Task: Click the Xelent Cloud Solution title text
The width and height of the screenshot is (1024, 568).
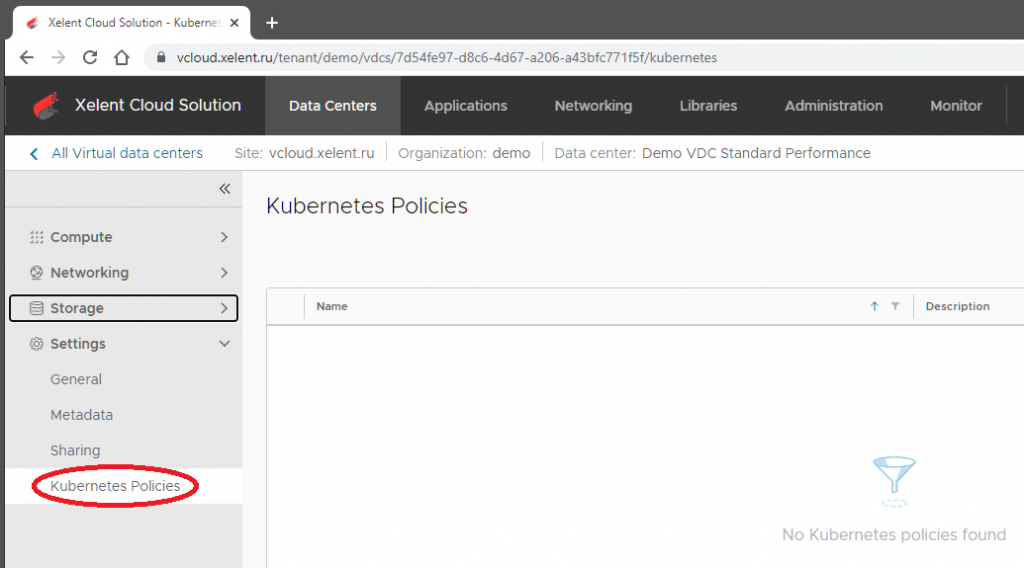Action: 158,105
